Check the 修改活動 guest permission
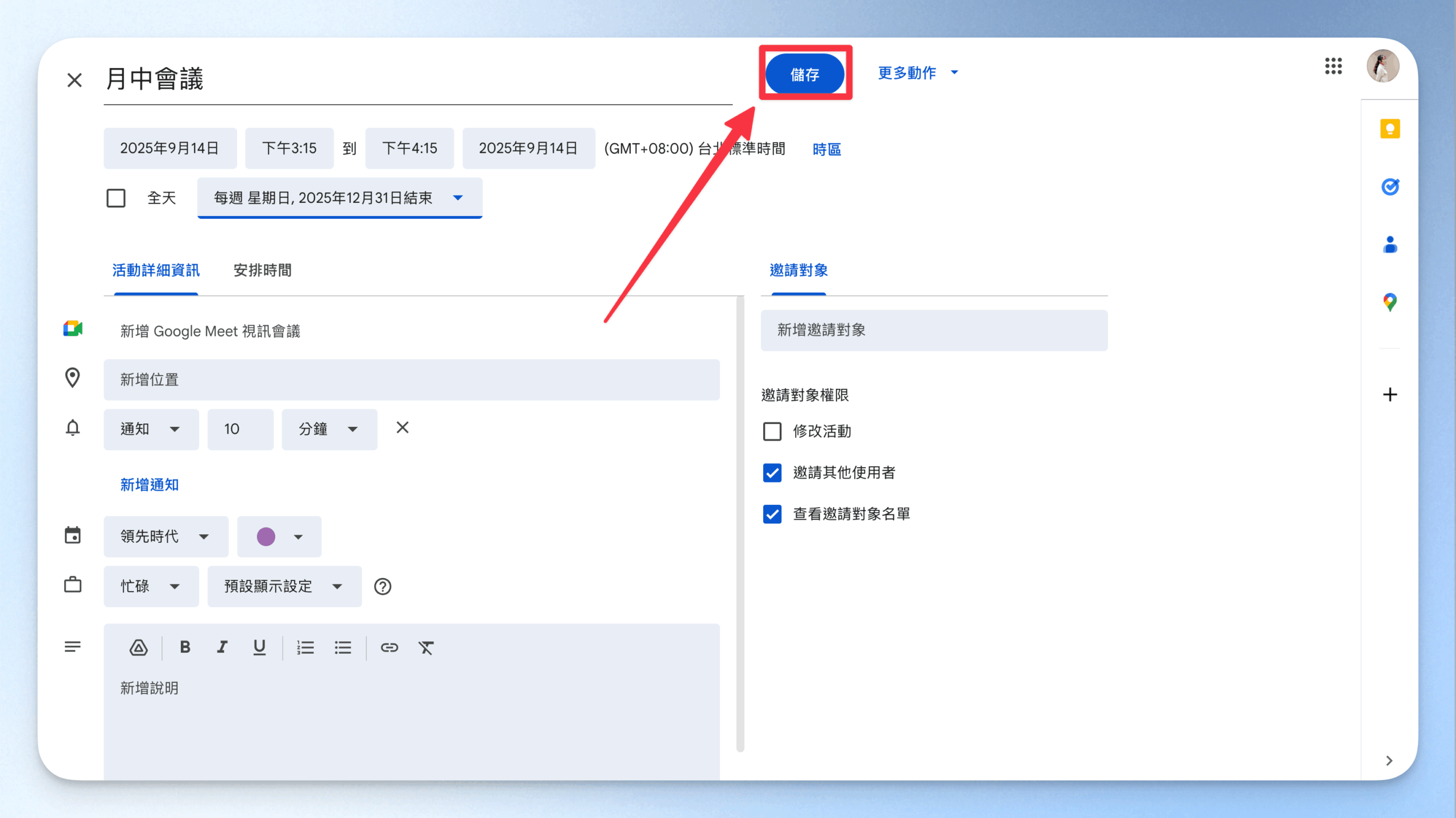This screenshot has width=1456, height=818. (772, 431)
